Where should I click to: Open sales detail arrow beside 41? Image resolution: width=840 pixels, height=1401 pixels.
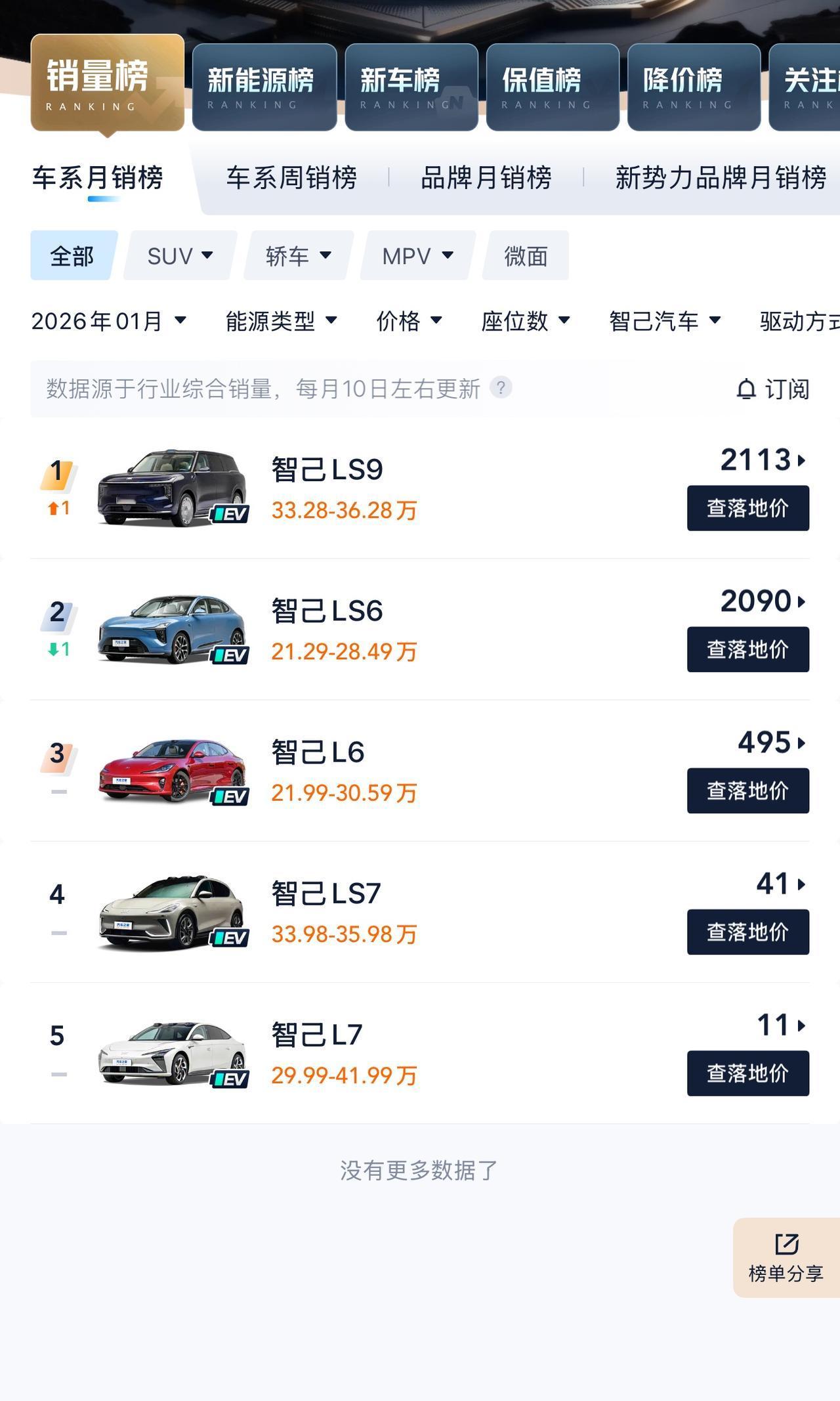[x=801, y=884]
